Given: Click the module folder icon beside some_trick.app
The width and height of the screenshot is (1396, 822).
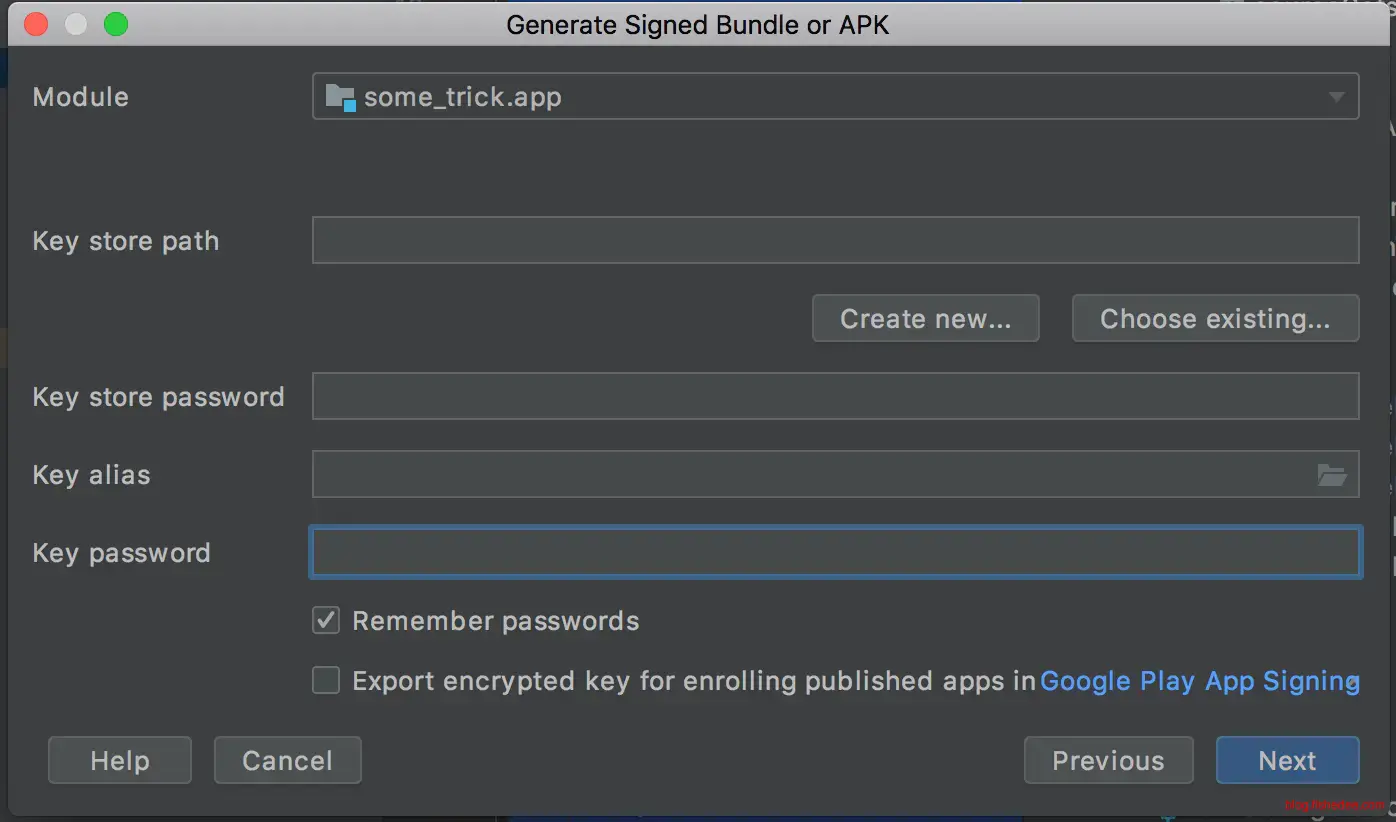Looking at the screenshot, I should point(340,97).
